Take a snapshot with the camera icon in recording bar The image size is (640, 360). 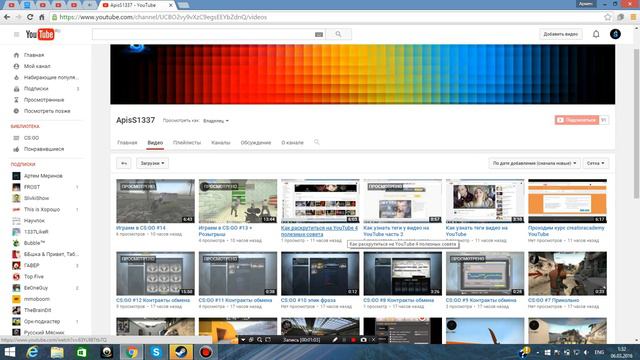(363, 340)
